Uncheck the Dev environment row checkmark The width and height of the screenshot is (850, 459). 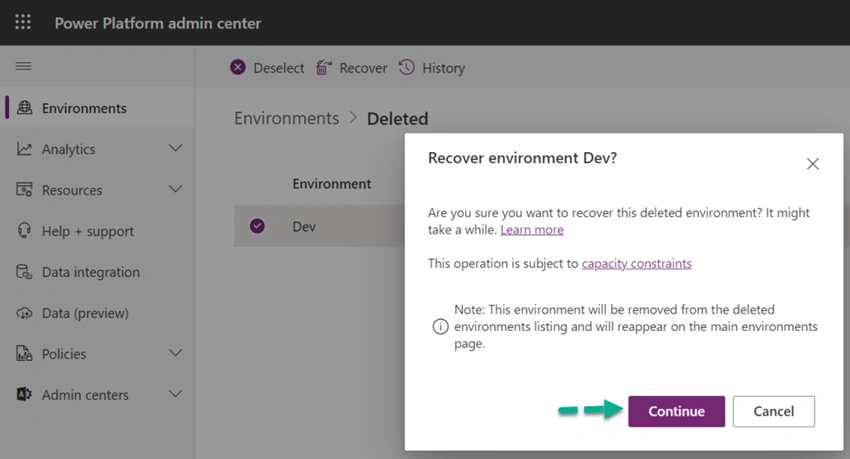click(x=257, y=226)
